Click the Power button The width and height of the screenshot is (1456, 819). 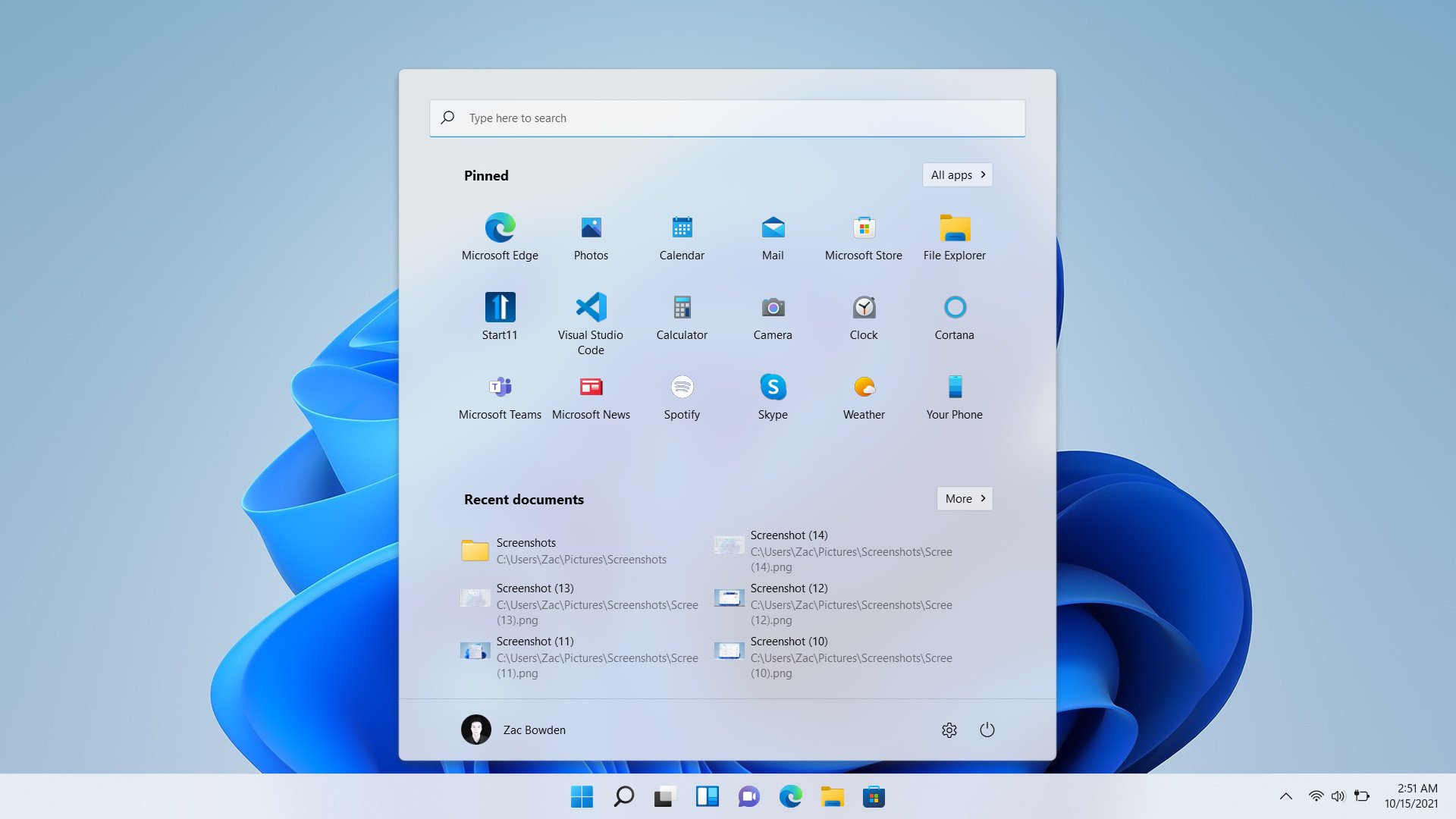point(986,729)
